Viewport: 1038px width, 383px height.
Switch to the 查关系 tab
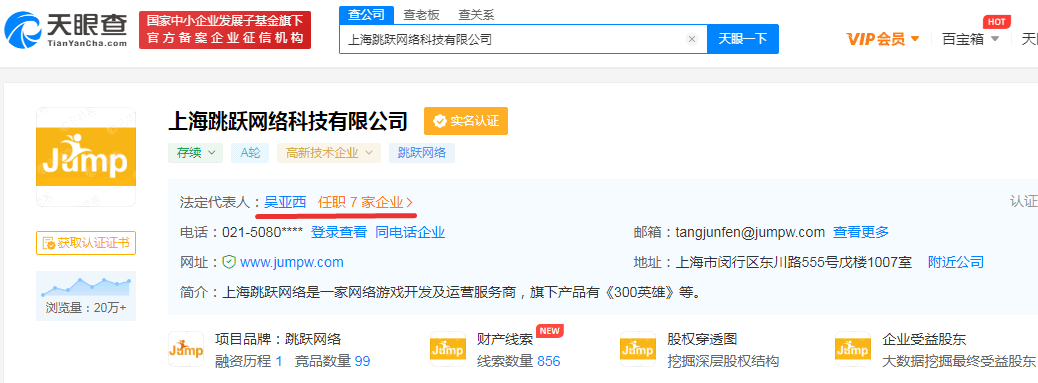tap(476, 14)
